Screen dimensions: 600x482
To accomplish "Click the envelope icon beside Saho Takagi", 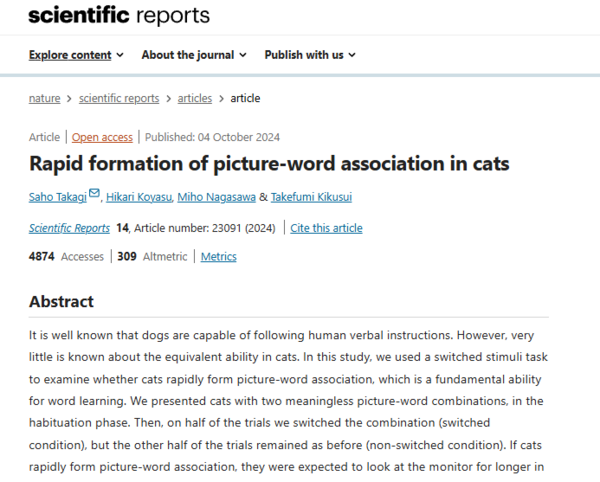I will click(x=94, y=193).
